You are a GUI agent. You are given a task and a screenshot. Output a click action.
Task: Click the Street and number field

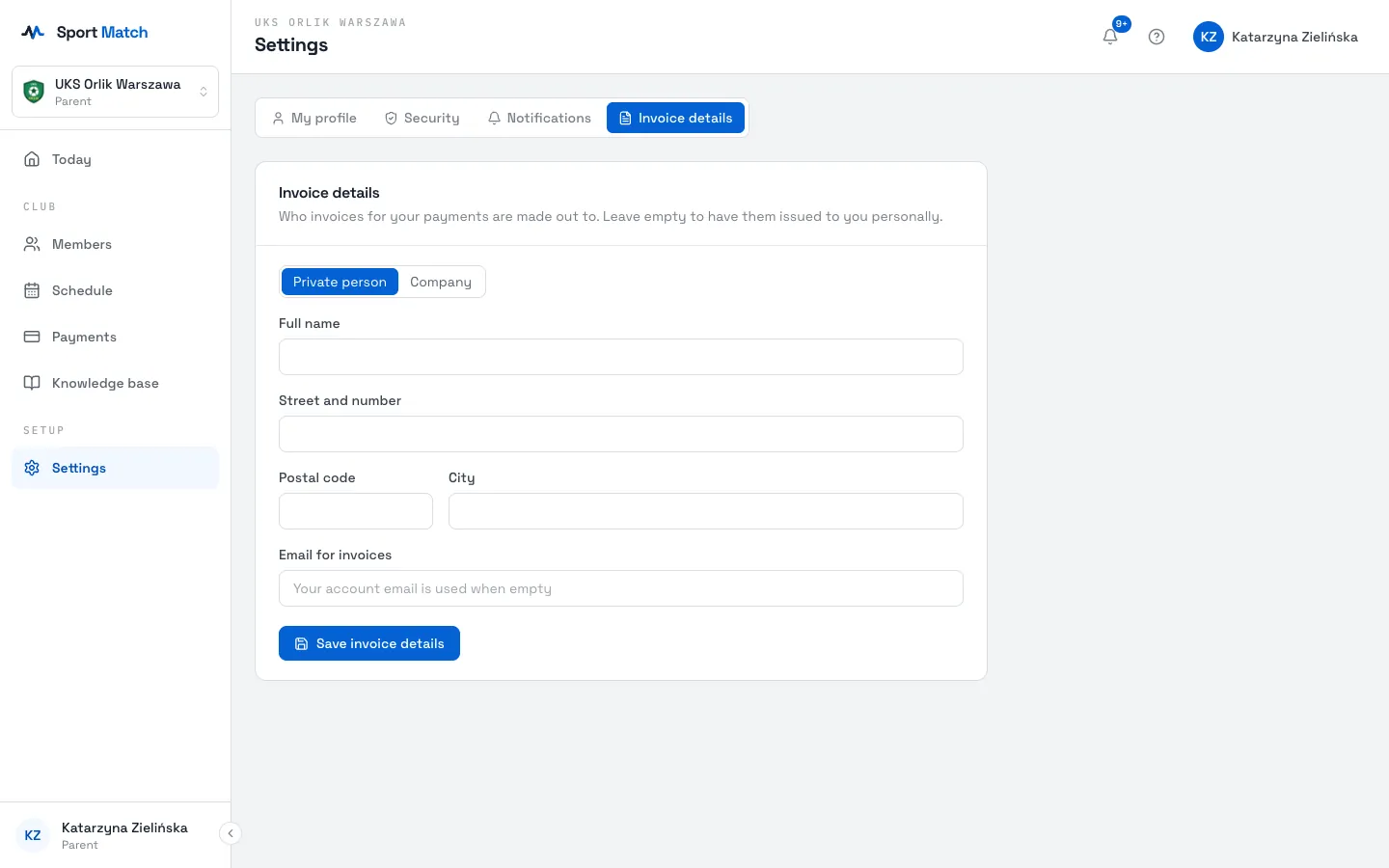(x=621, y=434)
